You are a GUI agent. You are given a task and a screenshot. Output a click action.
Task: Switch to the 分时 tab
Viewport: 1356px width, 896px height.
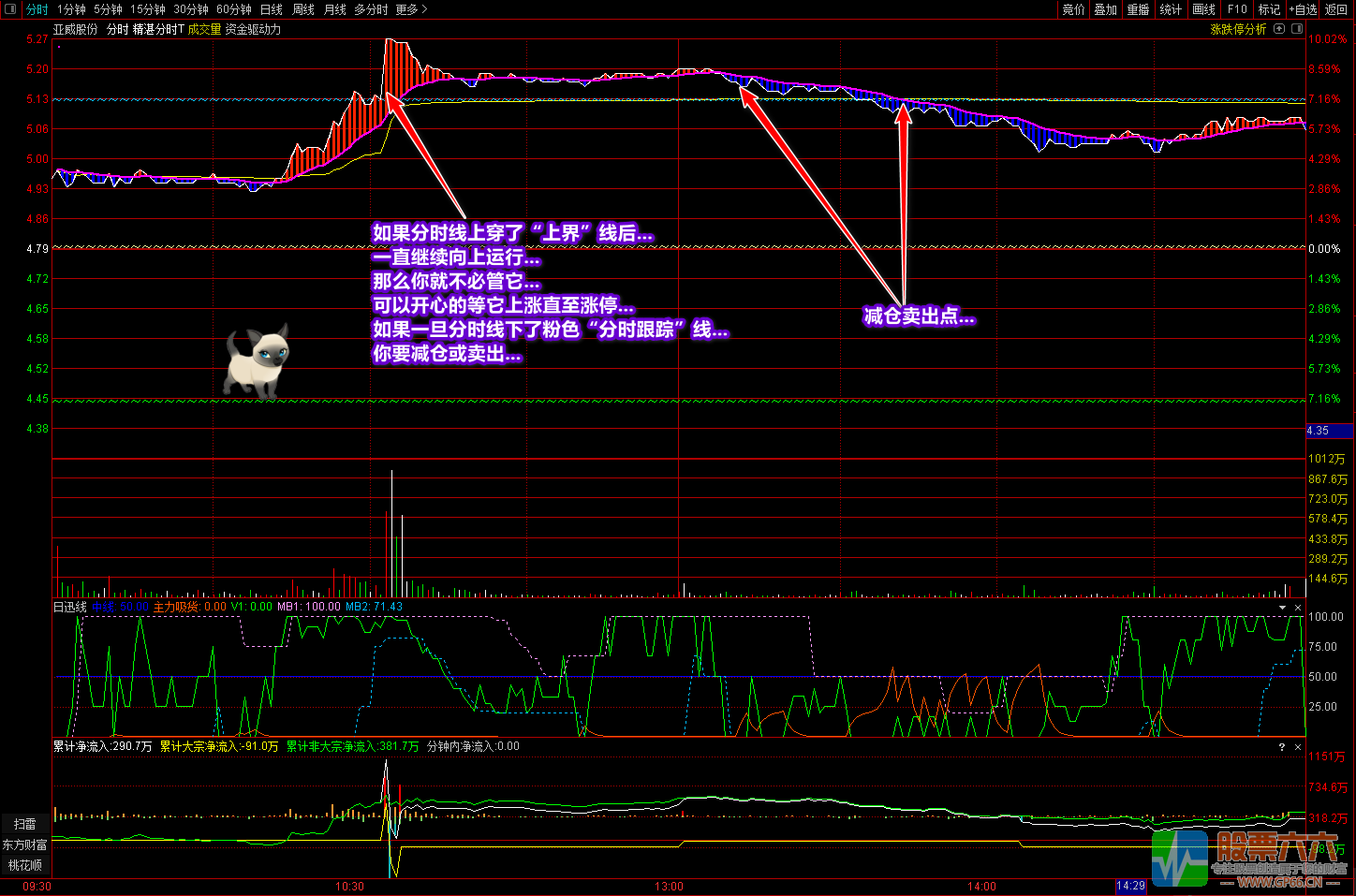[x=37, y=9]
